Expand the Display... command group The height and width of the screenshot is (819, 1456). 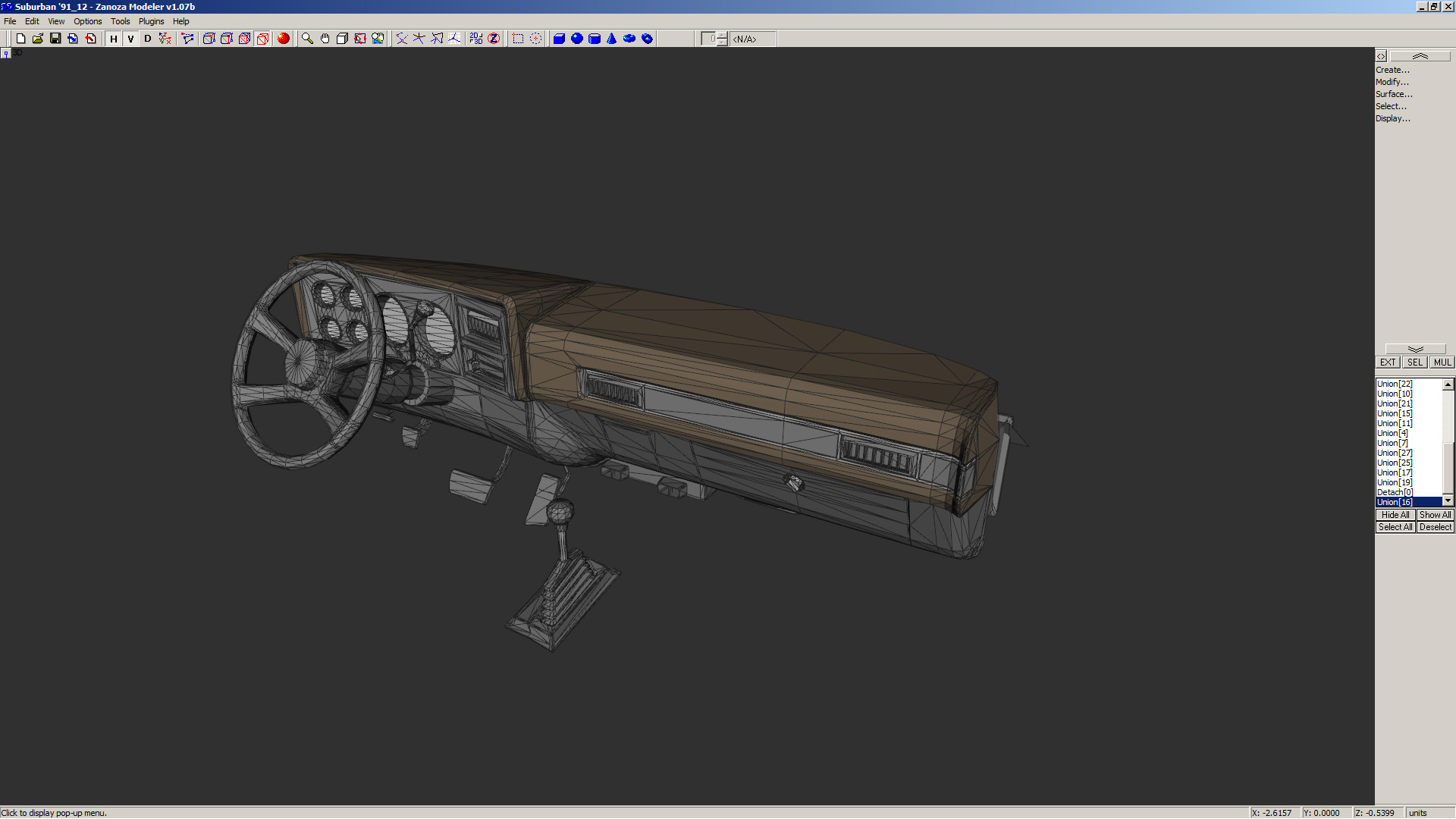(1393, 118)
